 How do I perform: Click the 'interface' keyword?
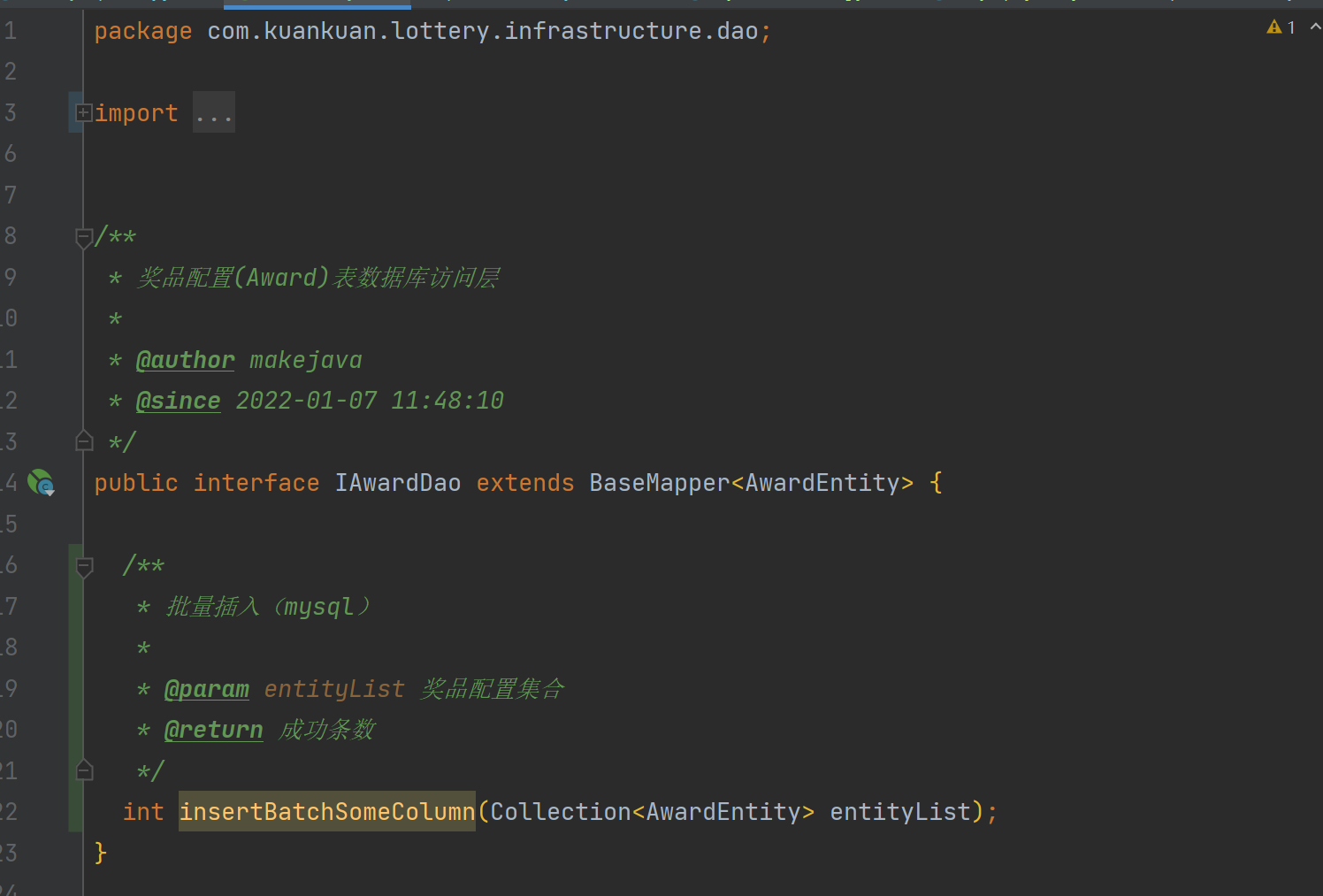pyautogui.click(x=256, y=483)
